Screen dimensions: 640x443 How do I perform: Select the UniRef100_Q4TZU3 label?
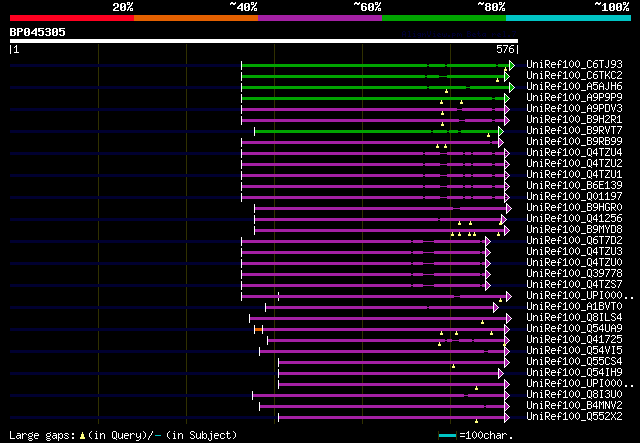click(574, 252)
